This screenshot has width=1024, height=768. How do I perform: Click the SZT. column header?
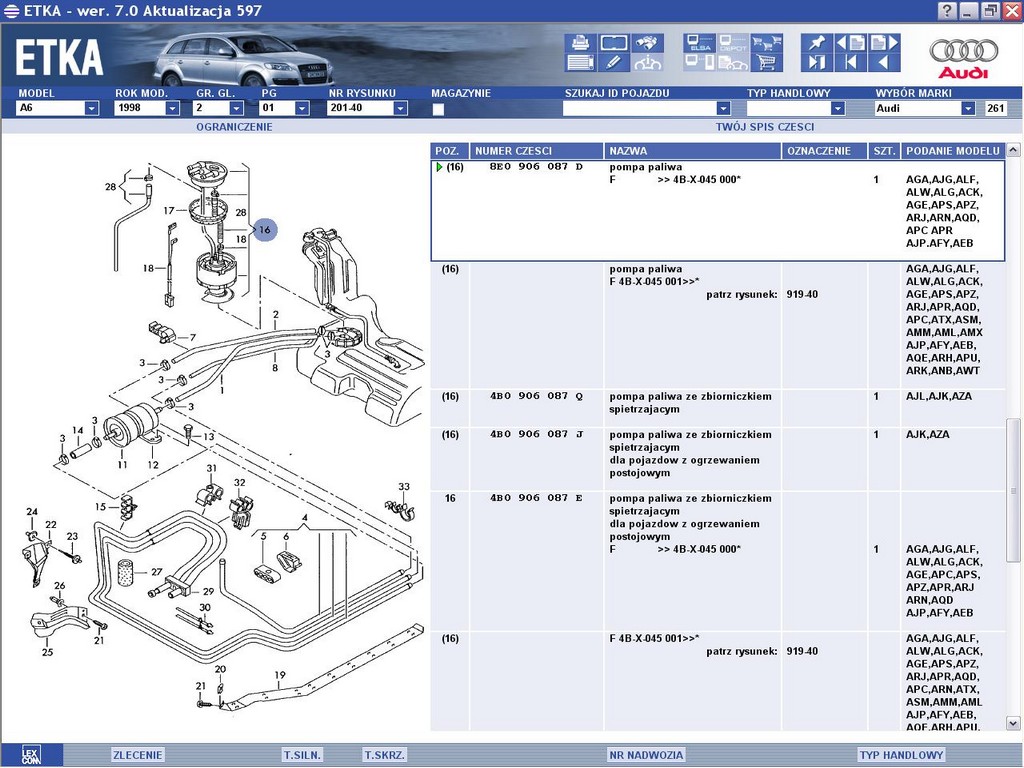884,151
